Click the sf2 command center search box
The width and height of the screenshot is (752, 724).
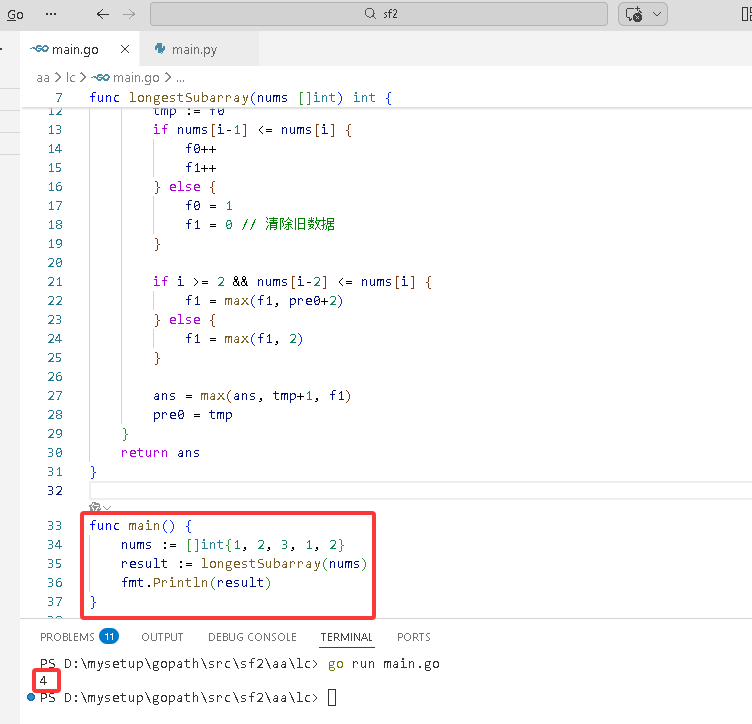click(x=379, y=14)
